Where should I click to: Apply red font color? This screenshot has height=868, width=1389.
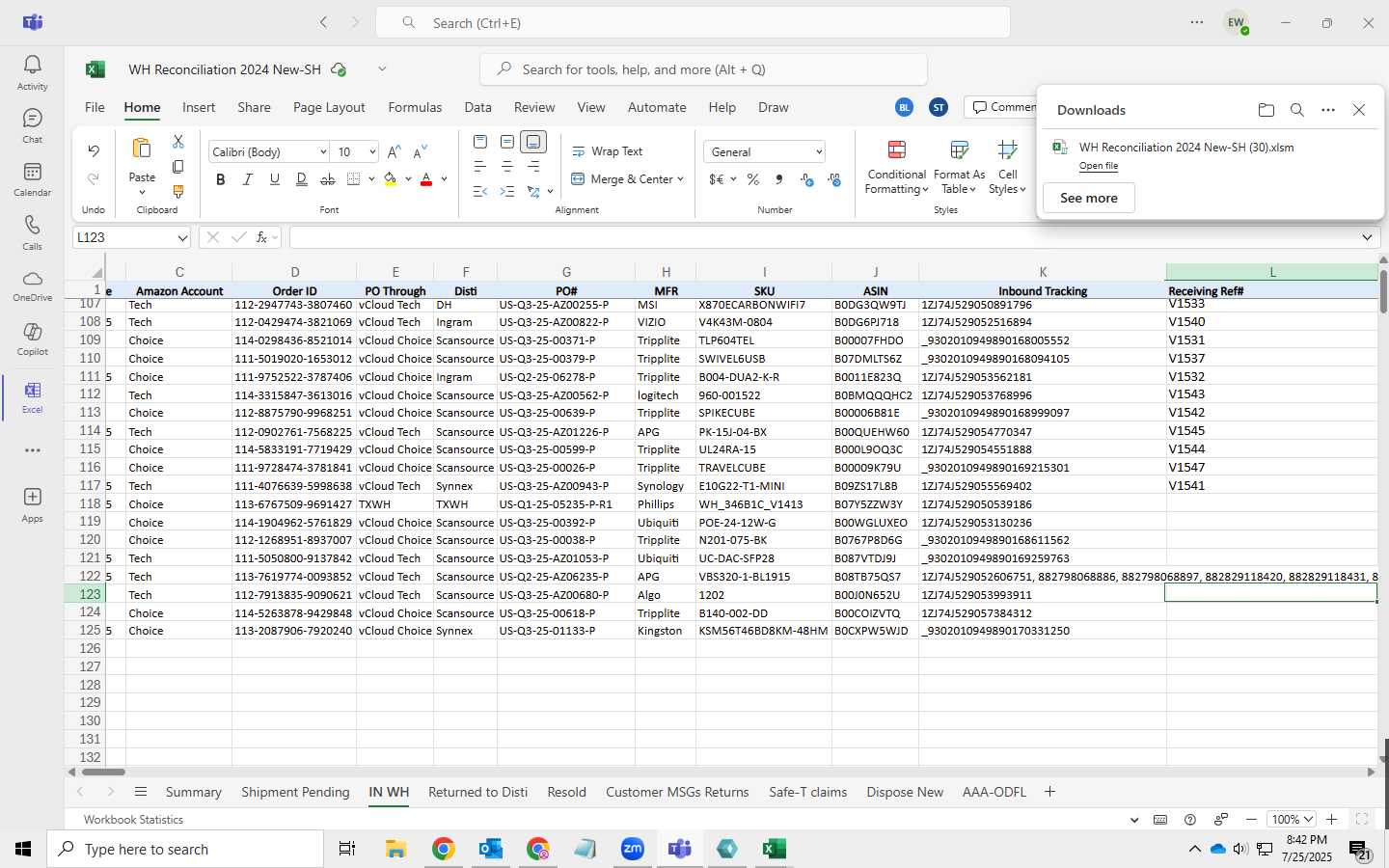point(426,179)
